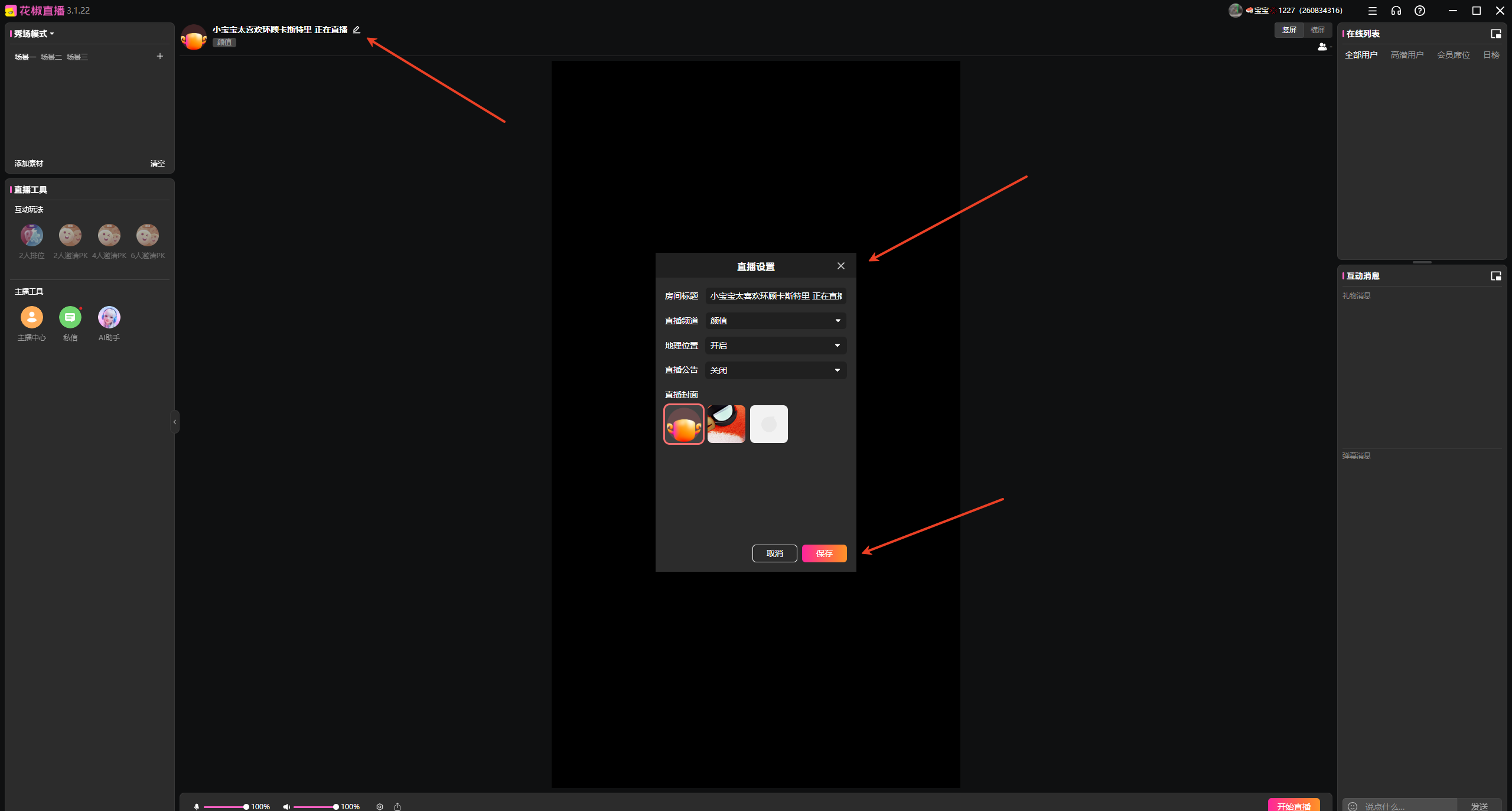The height and width of the screenshot is (811, 1512).
Task: Click the microphone volume slider handle
Action: [x=246, y=806]
